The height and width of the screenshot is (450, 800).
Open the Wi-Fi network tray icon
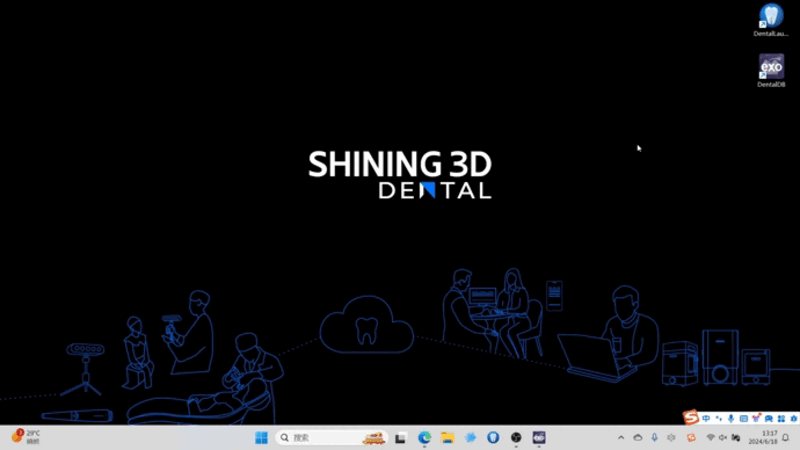coord(710,437)
